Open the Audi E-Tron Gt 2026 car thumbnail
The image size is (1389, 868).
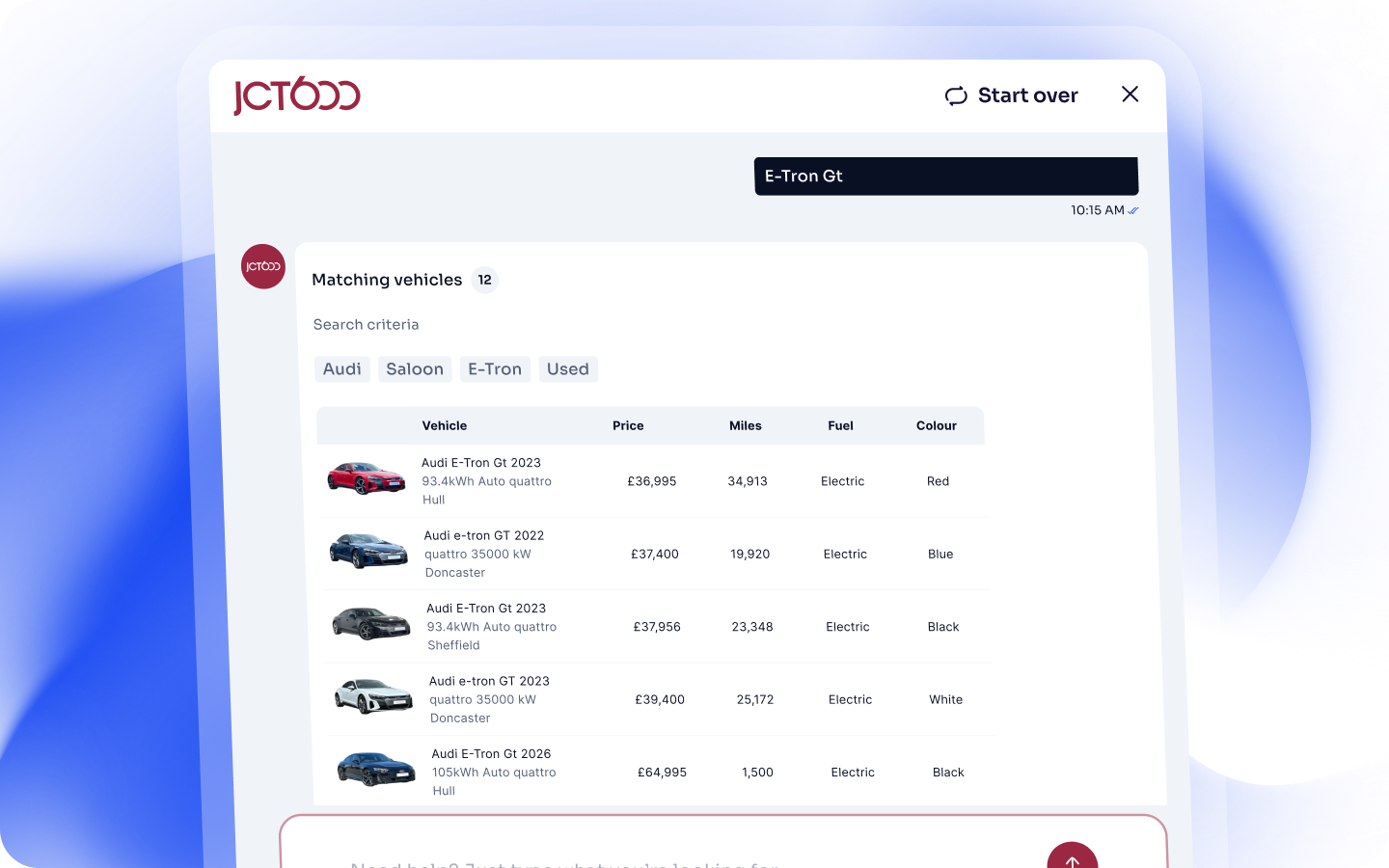(376, 769)
